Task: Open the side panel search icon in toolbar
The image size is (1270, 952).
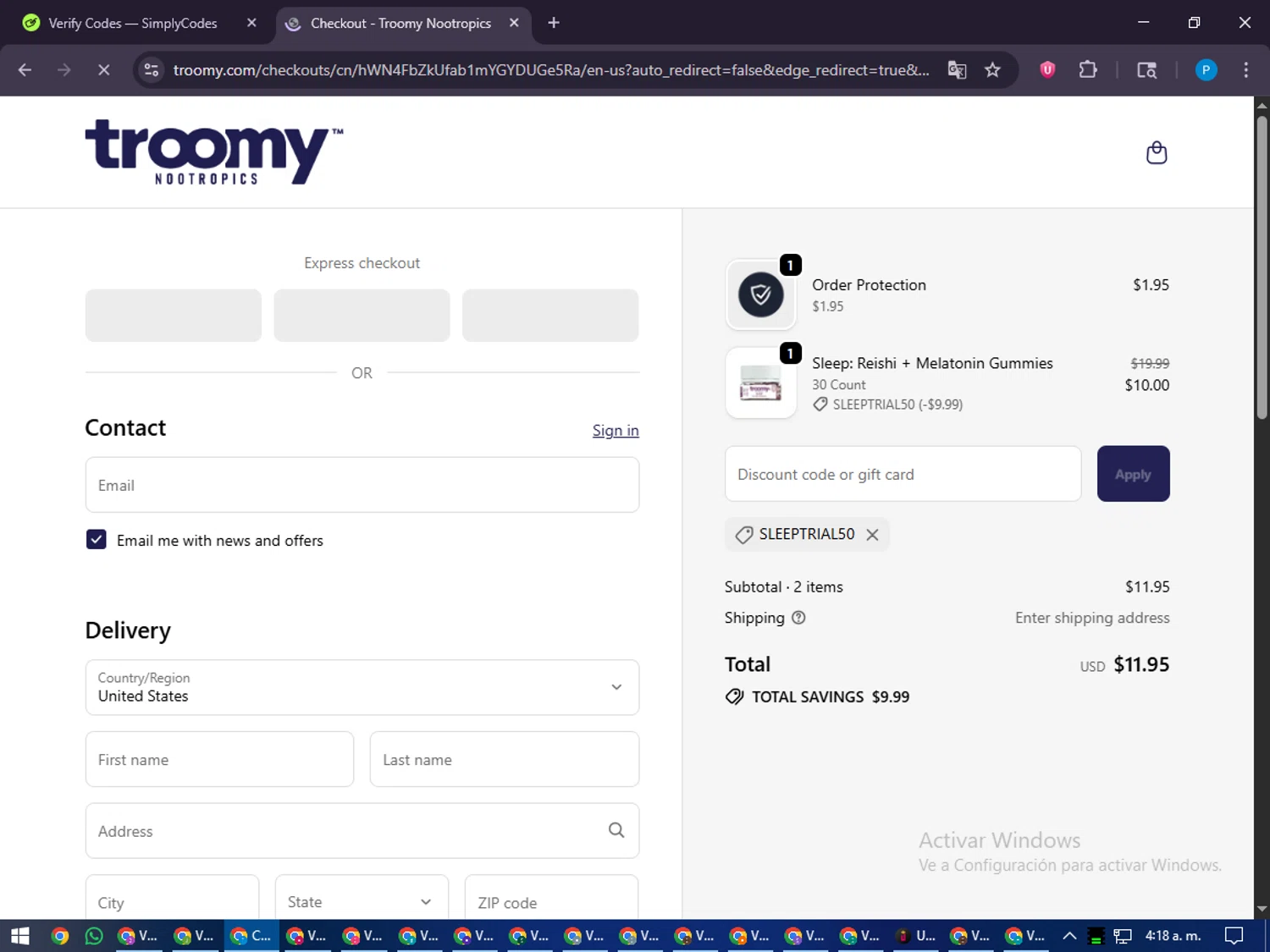Action: point(1146,70)
